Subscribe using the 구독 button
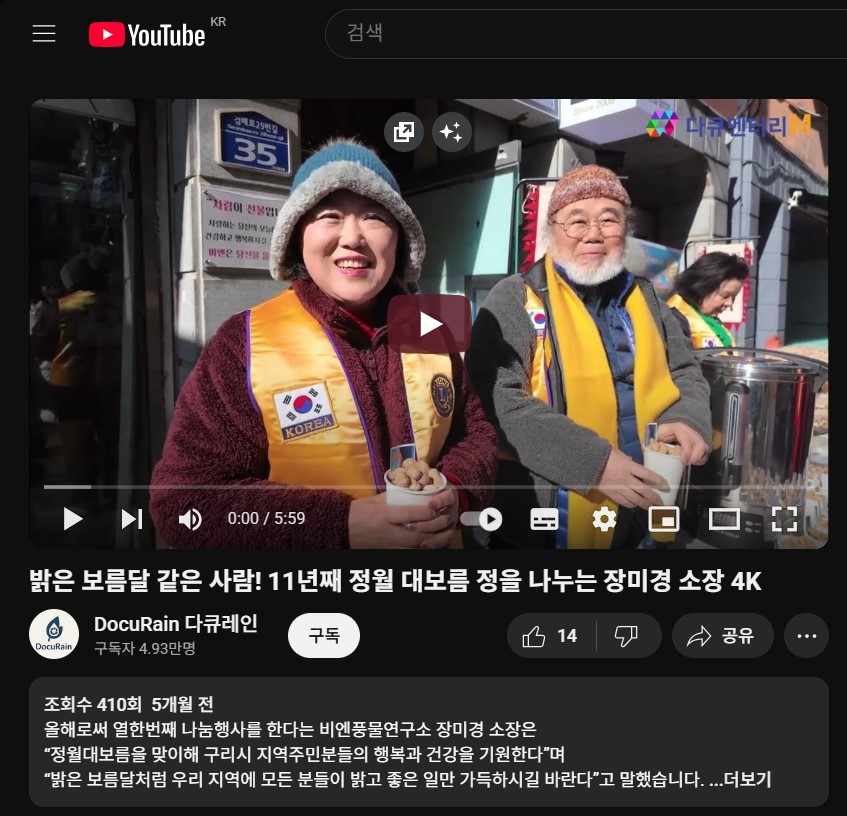847x816 pixels. pos(323,636)
